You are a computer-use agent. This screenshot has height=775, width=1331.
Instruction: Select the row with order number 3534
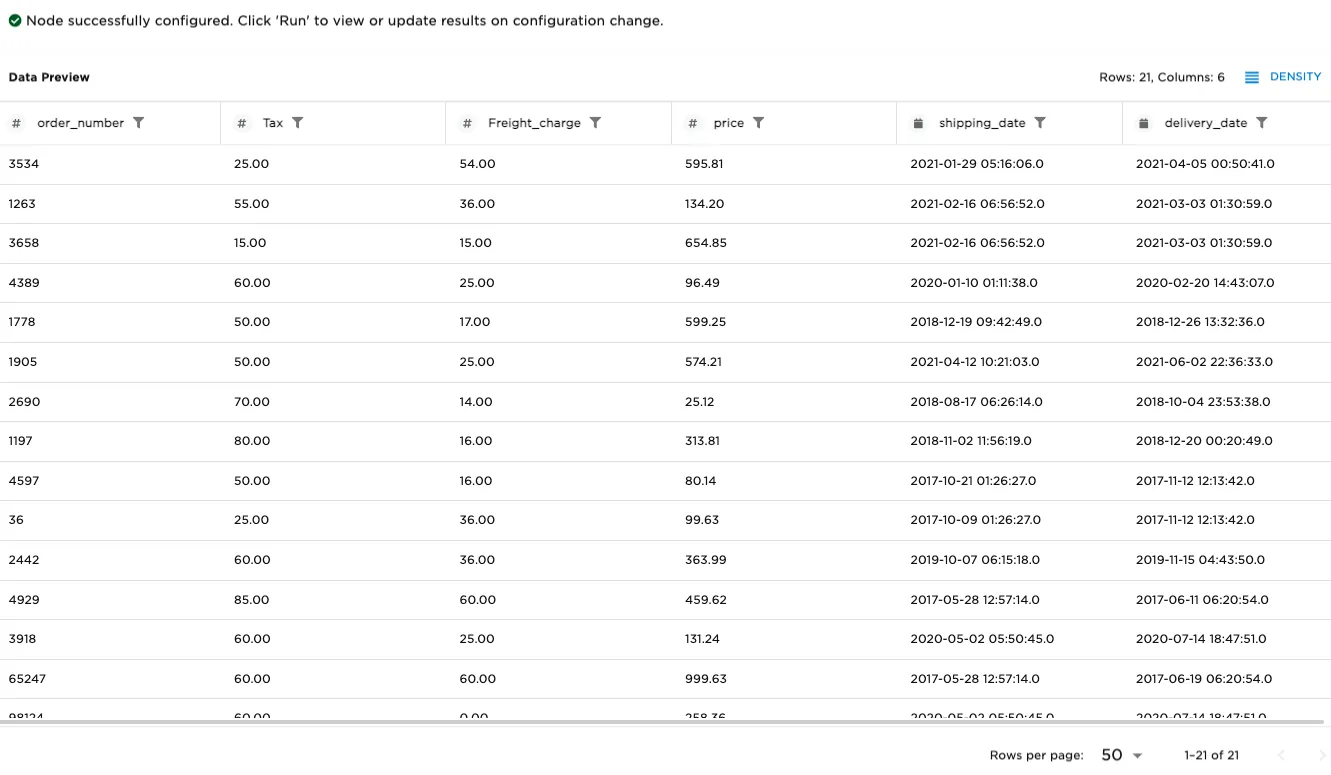pos(24,164)
